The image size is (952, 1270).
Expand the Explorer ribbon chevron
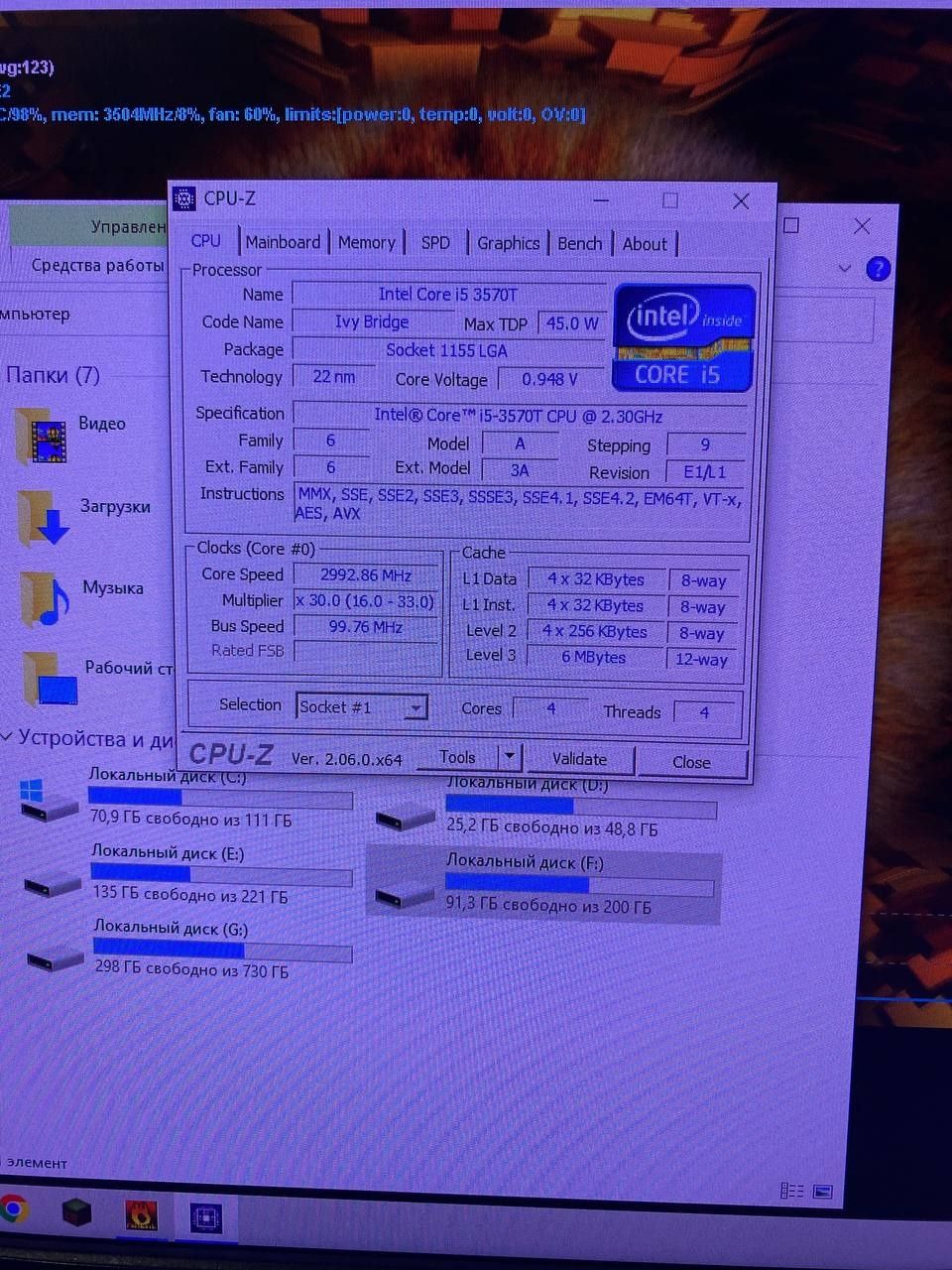(845, 268)
